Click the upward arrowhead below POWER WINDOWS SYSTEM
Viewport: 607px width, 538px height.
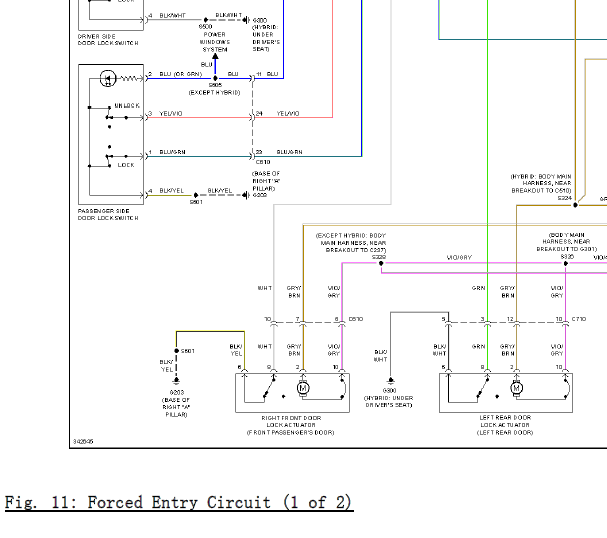click(215, 57)
